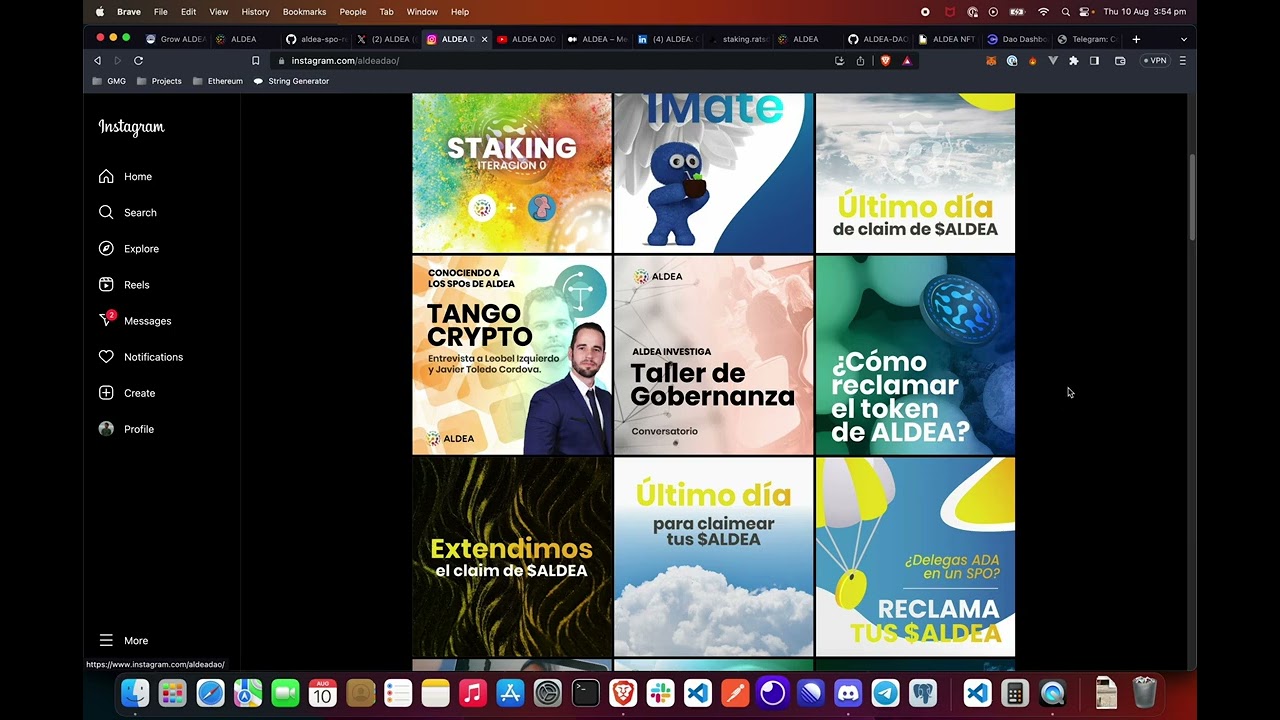Open Brave main menu hamburger
This screenshot has width=1280, height=720.
pos(1183,61)
